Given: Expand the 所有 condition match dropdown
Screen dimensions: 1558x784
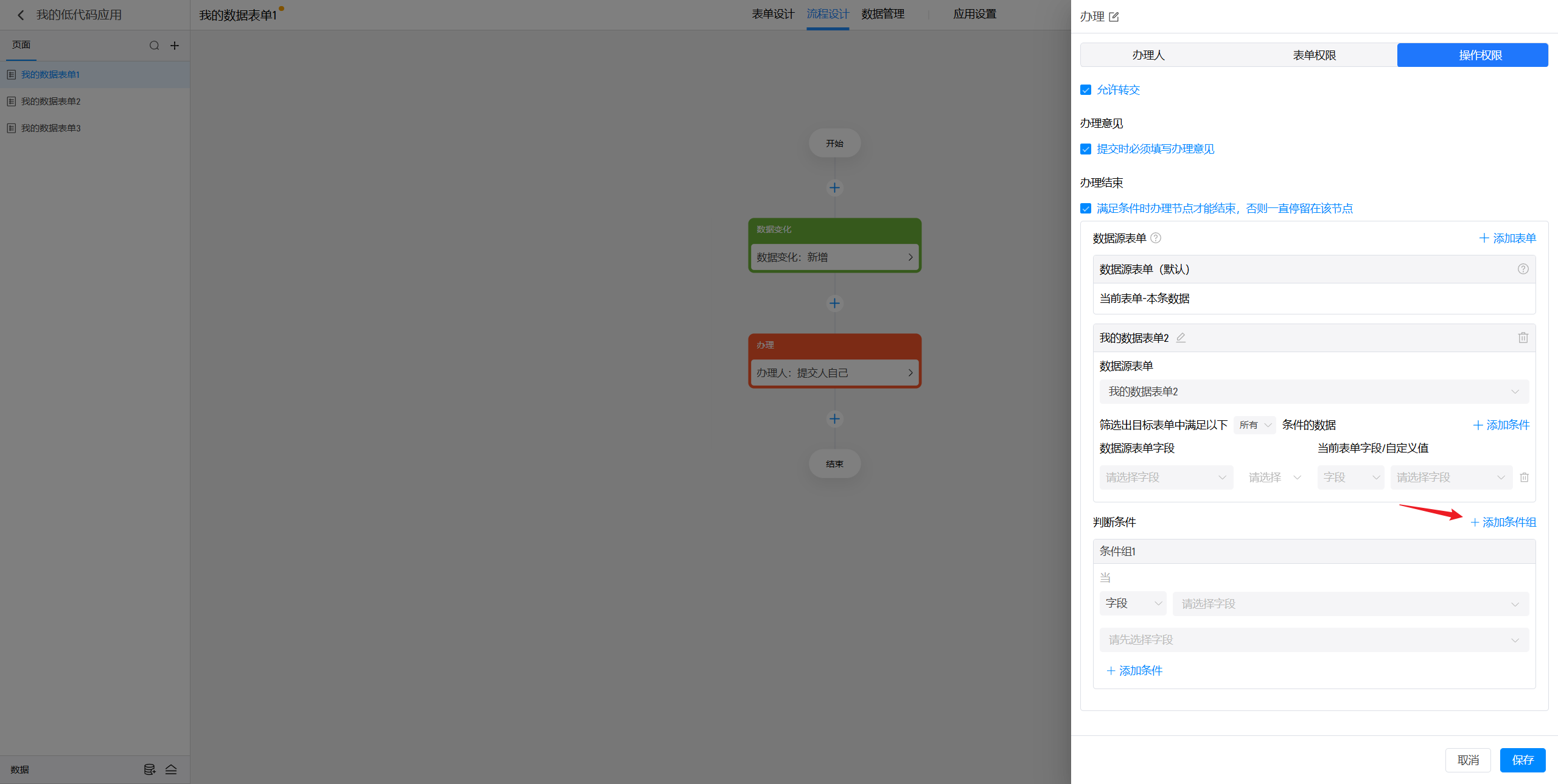Looking at the screenshot, I should pos(1255,425).
